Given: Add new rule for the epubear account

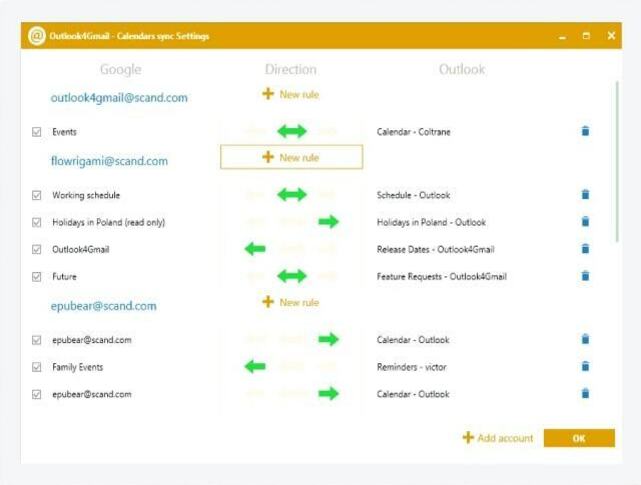Looking at the screenshot, I should (291, 302).
